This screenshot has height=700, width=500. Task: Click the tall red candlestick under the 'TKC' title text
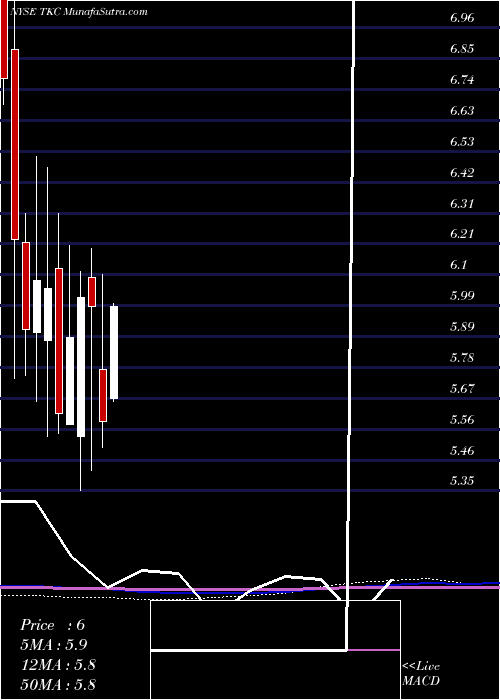click(x=15, y=145)
